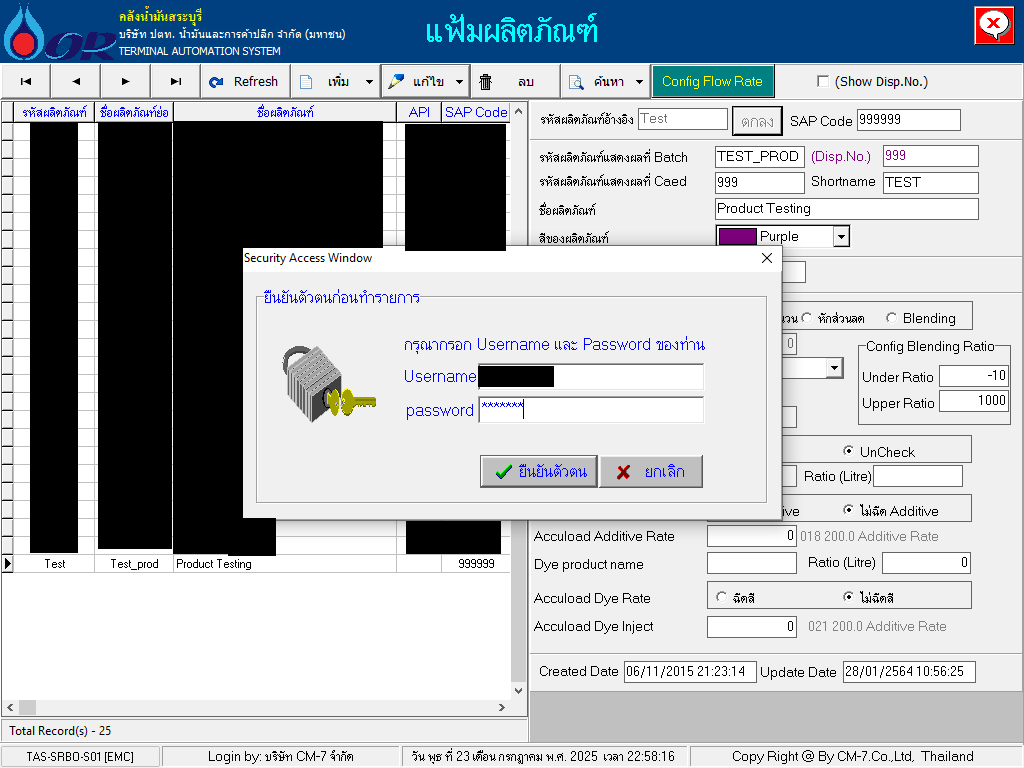Click the padlock and key image
1024x768 pixels.
coord(324,383)
